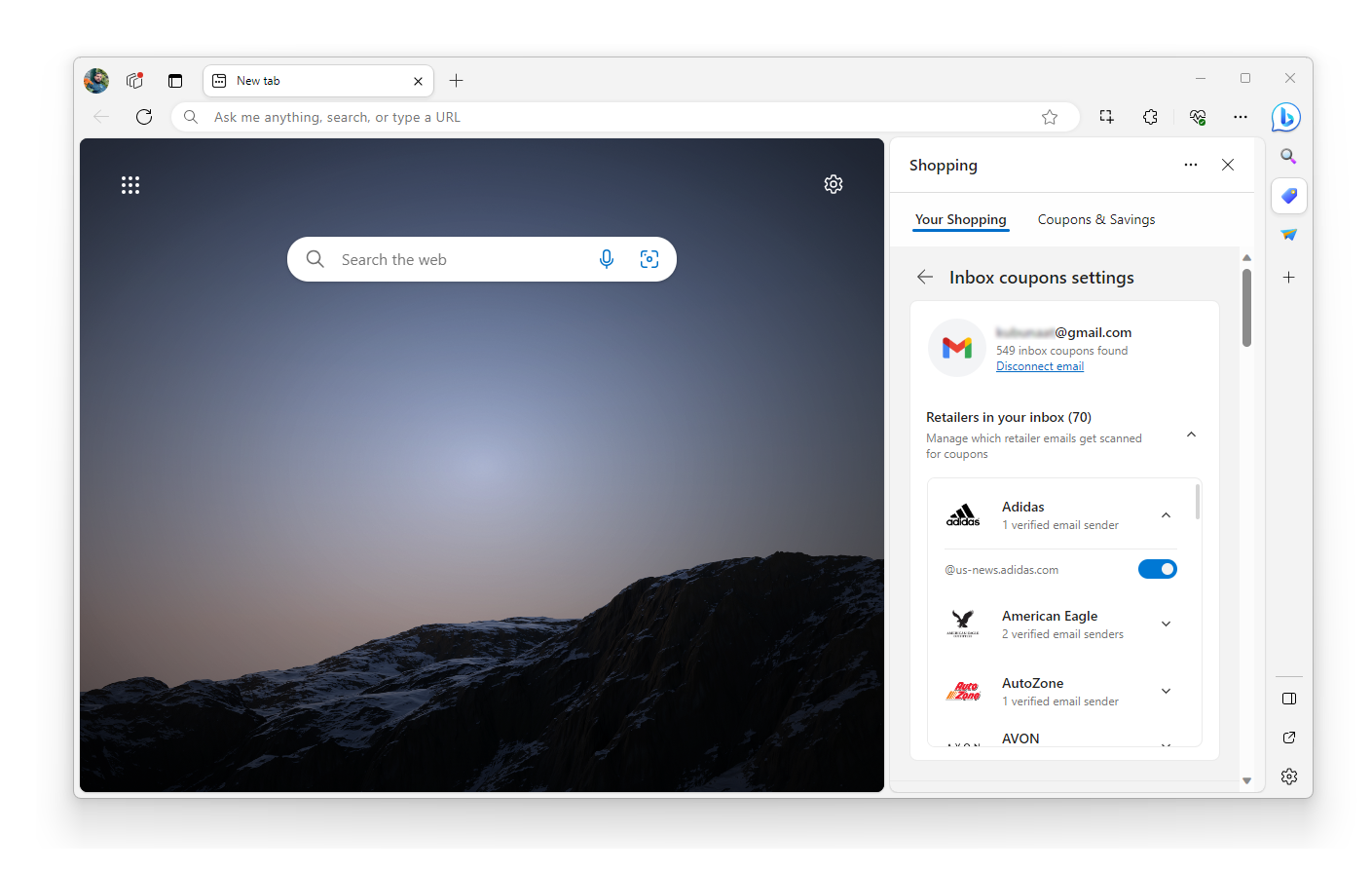The image size is (1372, 871).
Task: Click microphone voice search icon
Action: pyautogui.click(x=607, y=259)
